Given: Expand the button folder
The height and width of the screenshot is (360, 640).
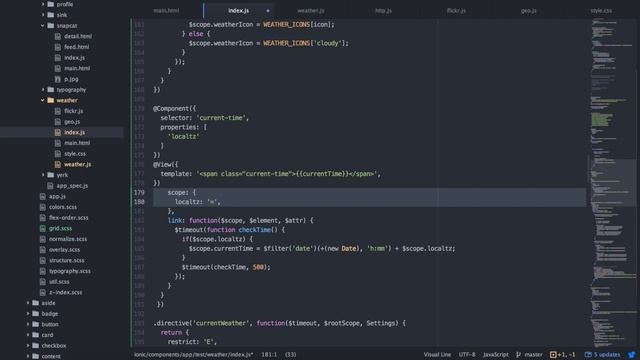Looking at the screenshot, I should point(28,324).
